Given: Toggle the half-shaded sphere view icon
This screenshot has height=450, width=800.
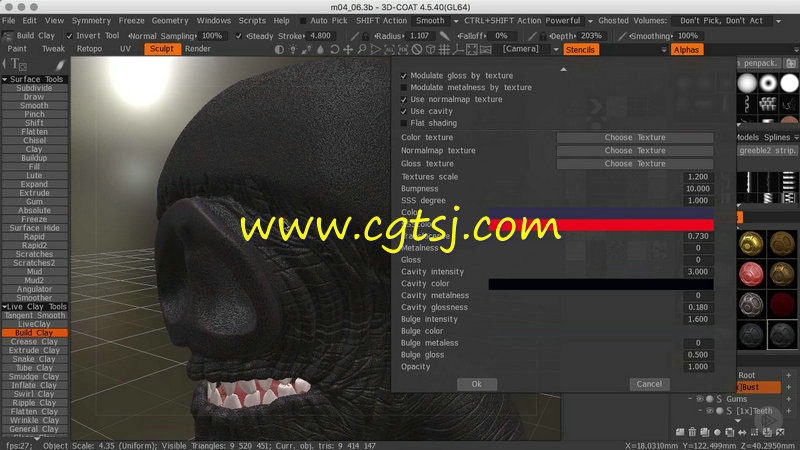Looking at the screenshot, I should click(279, 49).
